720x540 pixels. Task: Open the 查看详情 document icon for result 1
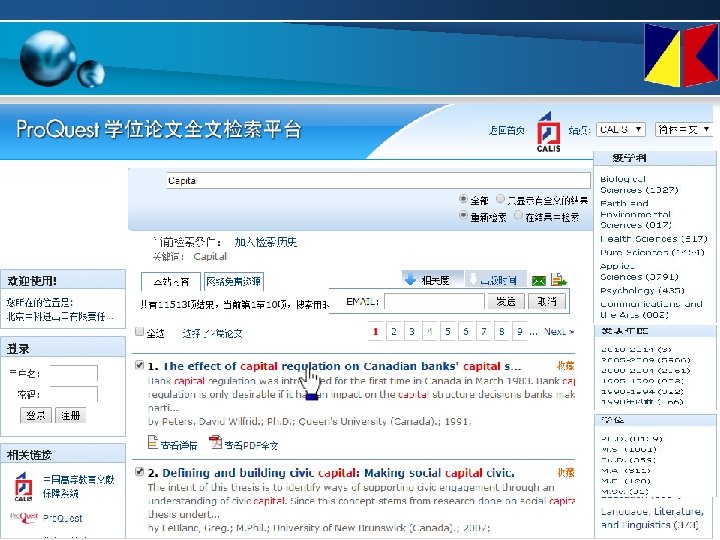pyautogui.click(x=153, y=442)
